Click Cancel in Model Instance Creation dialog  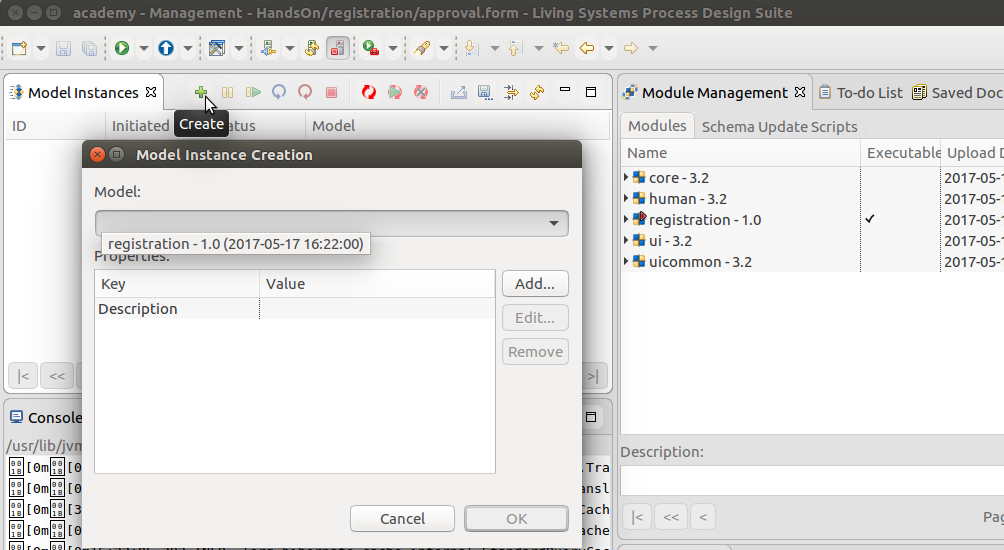(x=402, y=519)
